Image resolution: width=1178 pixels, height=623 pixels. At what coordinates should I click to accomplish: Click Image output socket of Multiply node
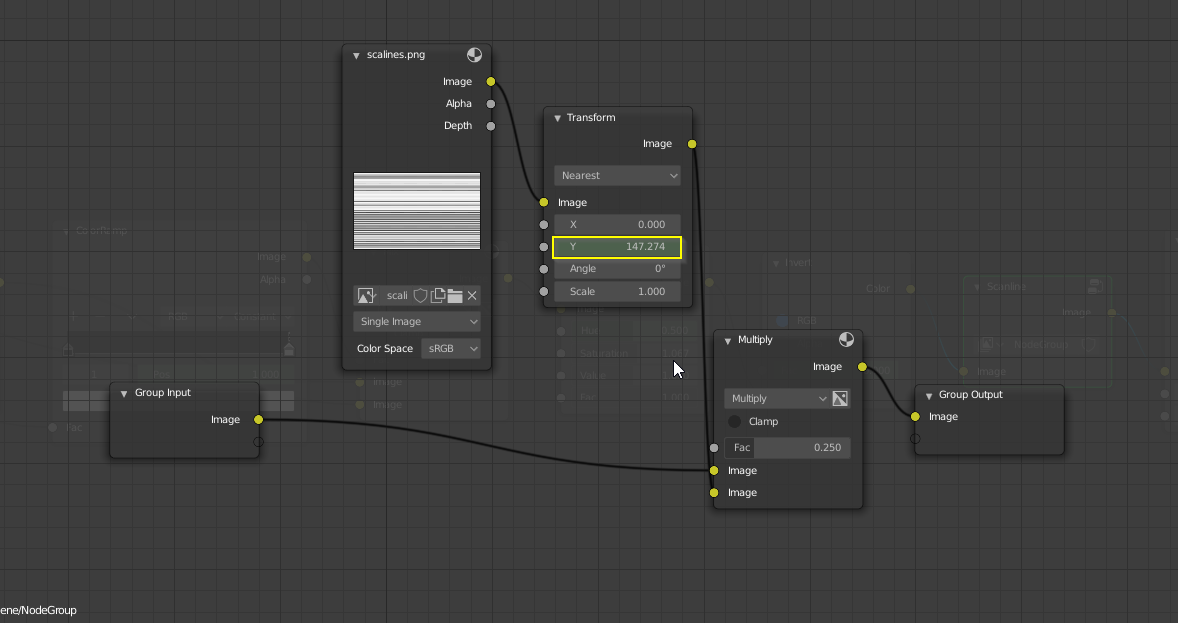pos(862,367)
